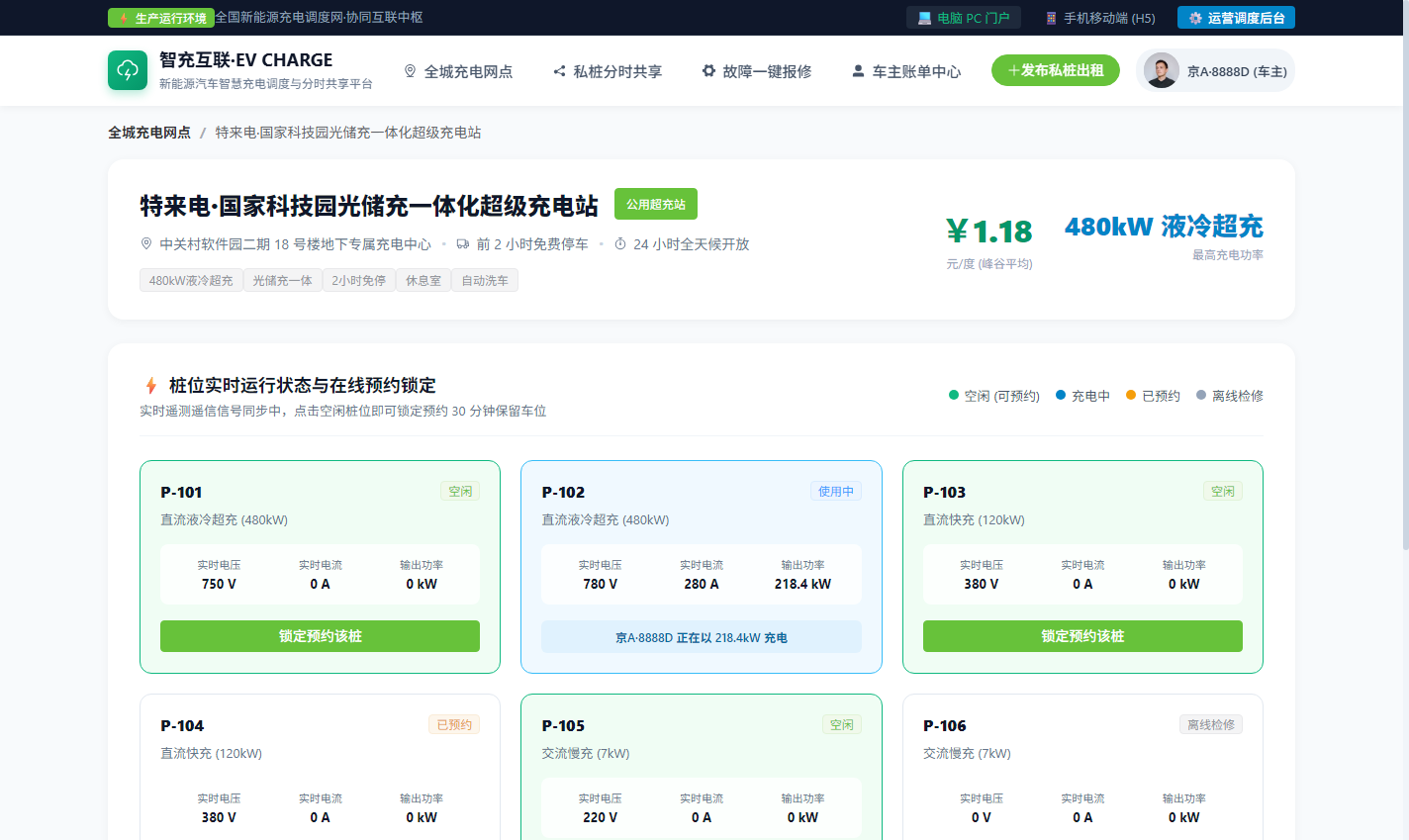The width and height of the screenshot is (1409, 840).
Task: Click the blue 充电中 legend dot
Action: pyautogui.click(x=1061, y=395)
